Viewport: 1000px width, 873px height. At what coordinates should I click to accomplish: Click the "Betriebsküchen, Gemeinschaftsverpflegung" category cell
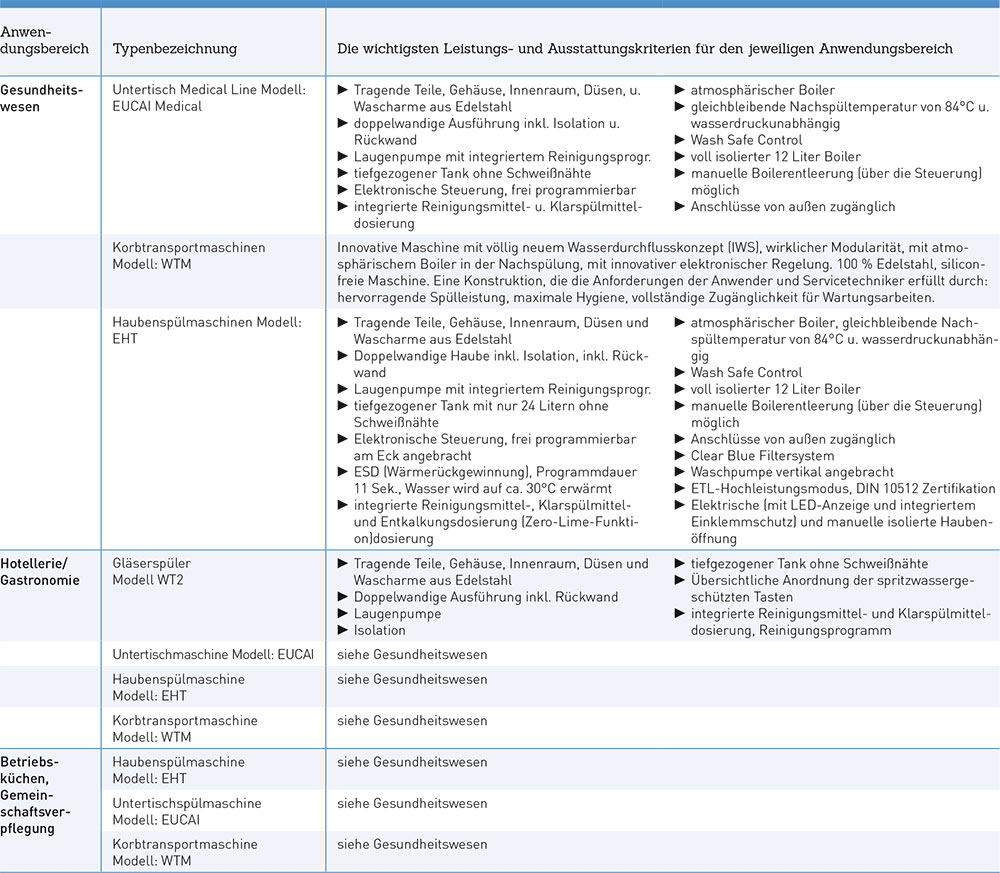(36, 795)
